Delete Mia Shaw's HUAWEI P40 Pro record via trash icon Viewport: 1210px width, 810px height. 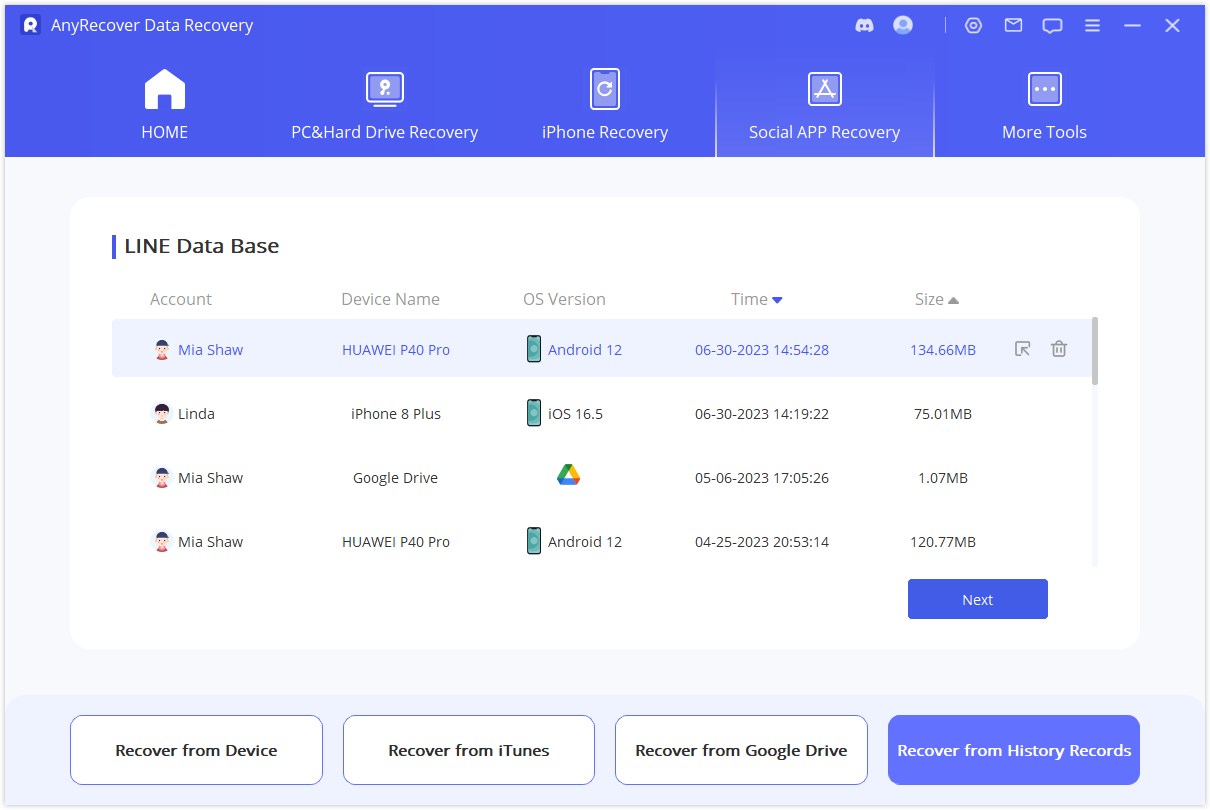(x=1059, y=349)
